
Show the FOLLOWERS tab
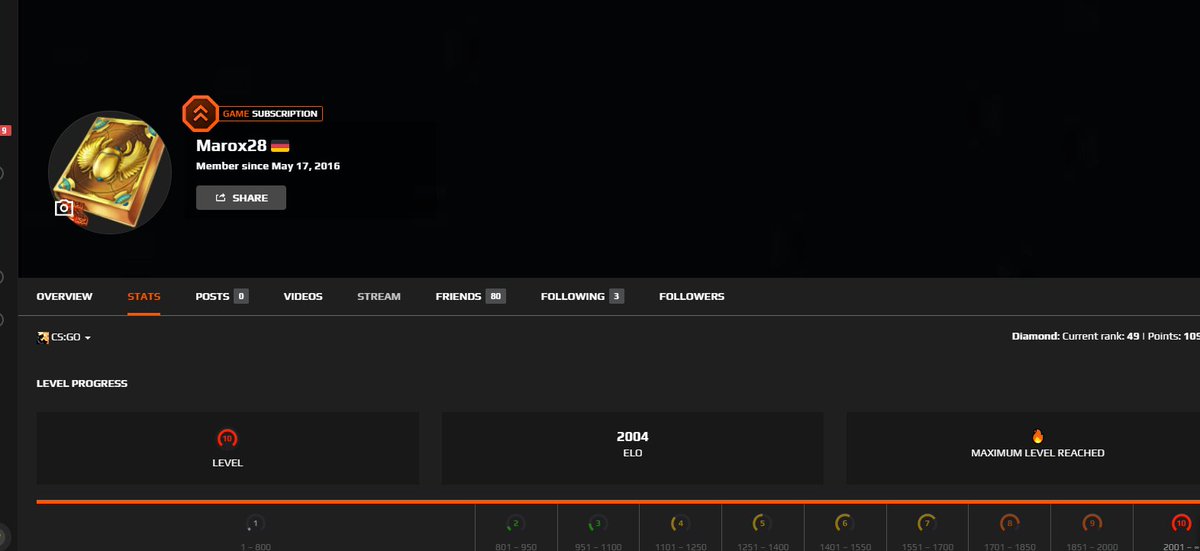point(692,296)
